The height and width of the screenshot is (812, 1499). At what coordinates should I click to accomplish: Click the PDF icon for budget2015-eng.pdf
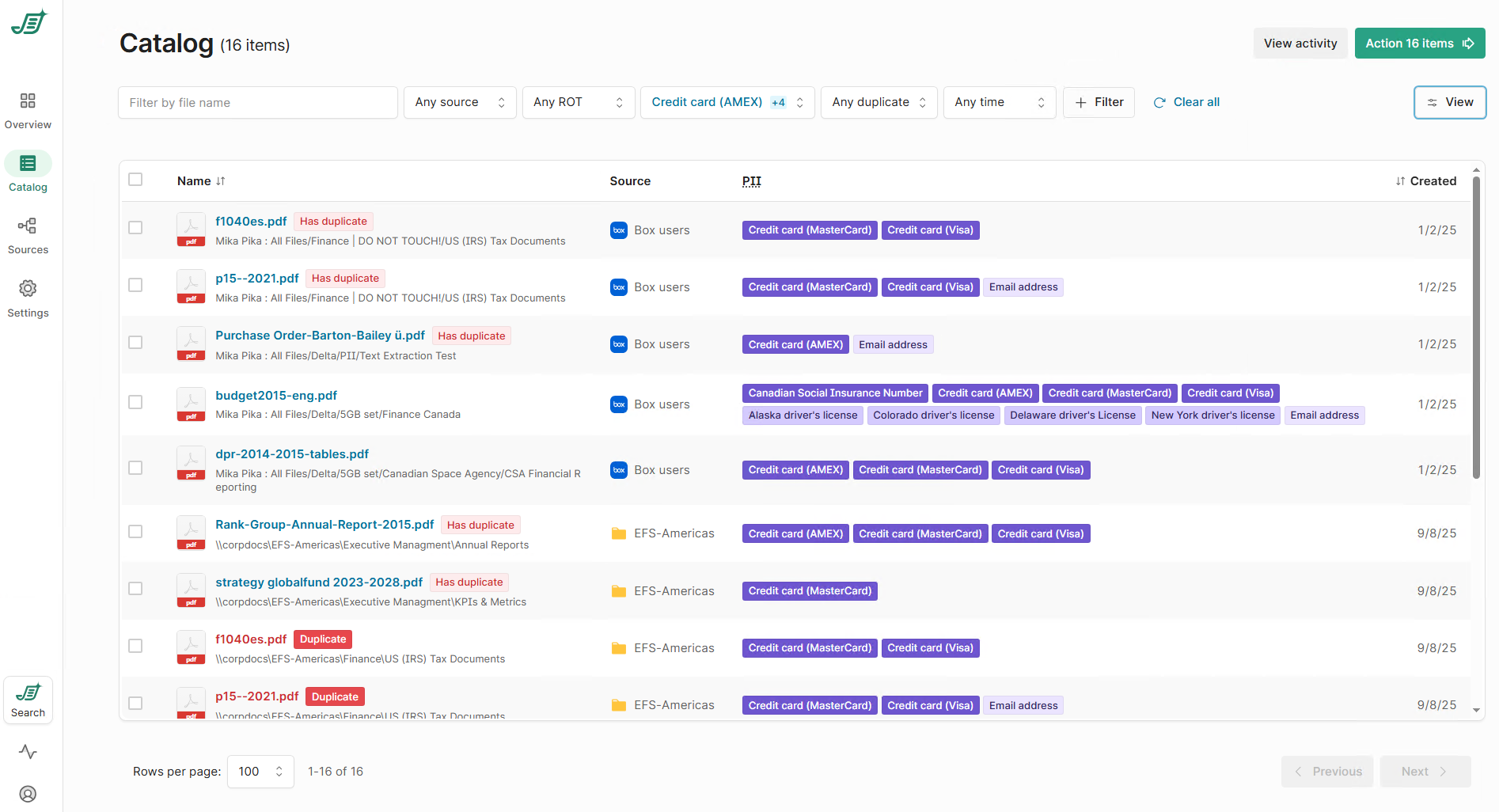coord(191,404)
